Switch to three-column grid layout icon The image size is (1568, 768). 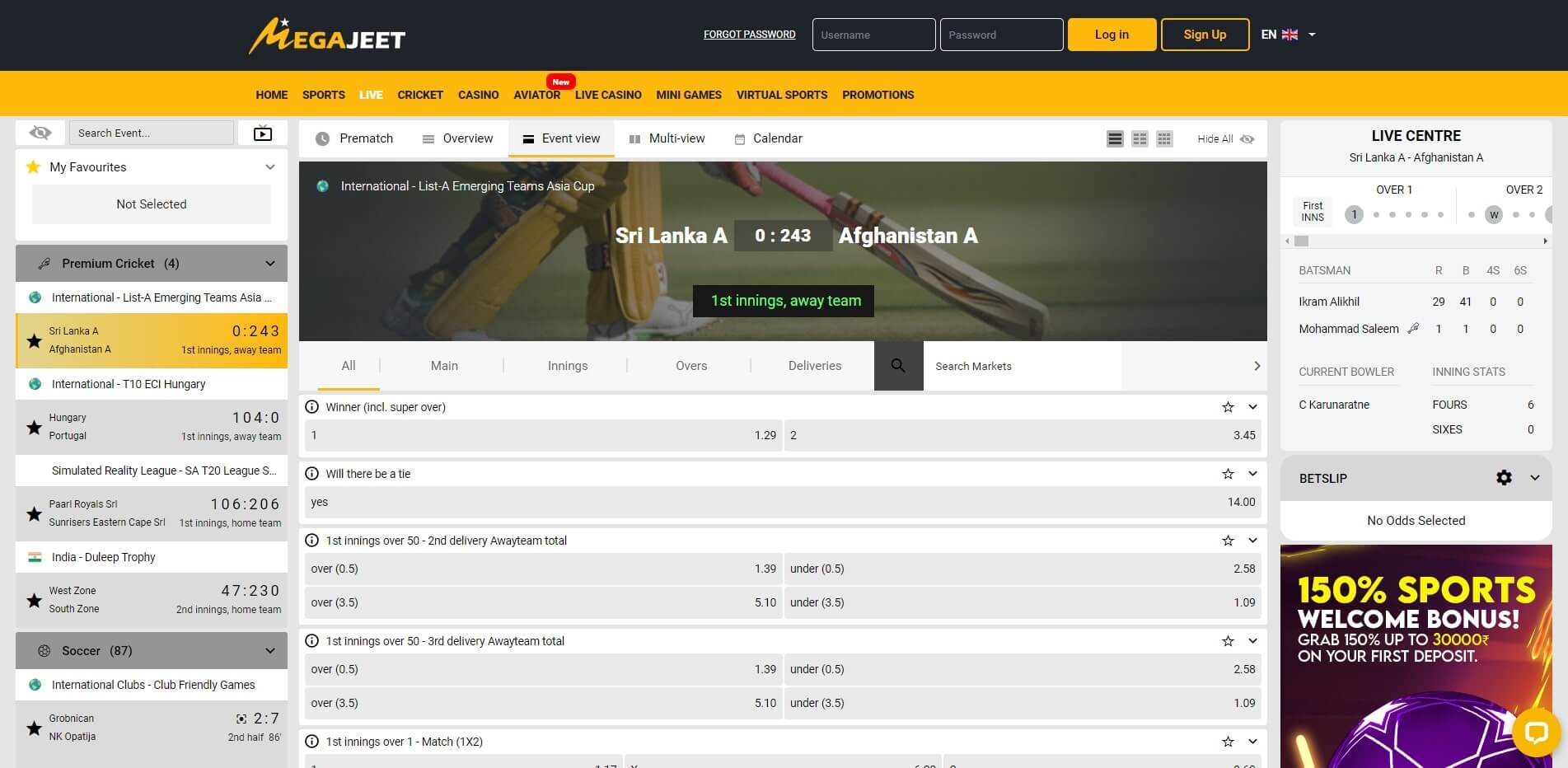(1164, 139)
